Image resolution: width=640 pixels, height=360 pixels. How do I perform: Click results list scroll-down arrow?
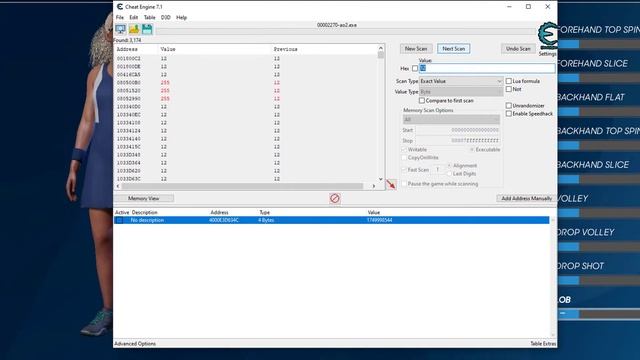click(381, 179)
